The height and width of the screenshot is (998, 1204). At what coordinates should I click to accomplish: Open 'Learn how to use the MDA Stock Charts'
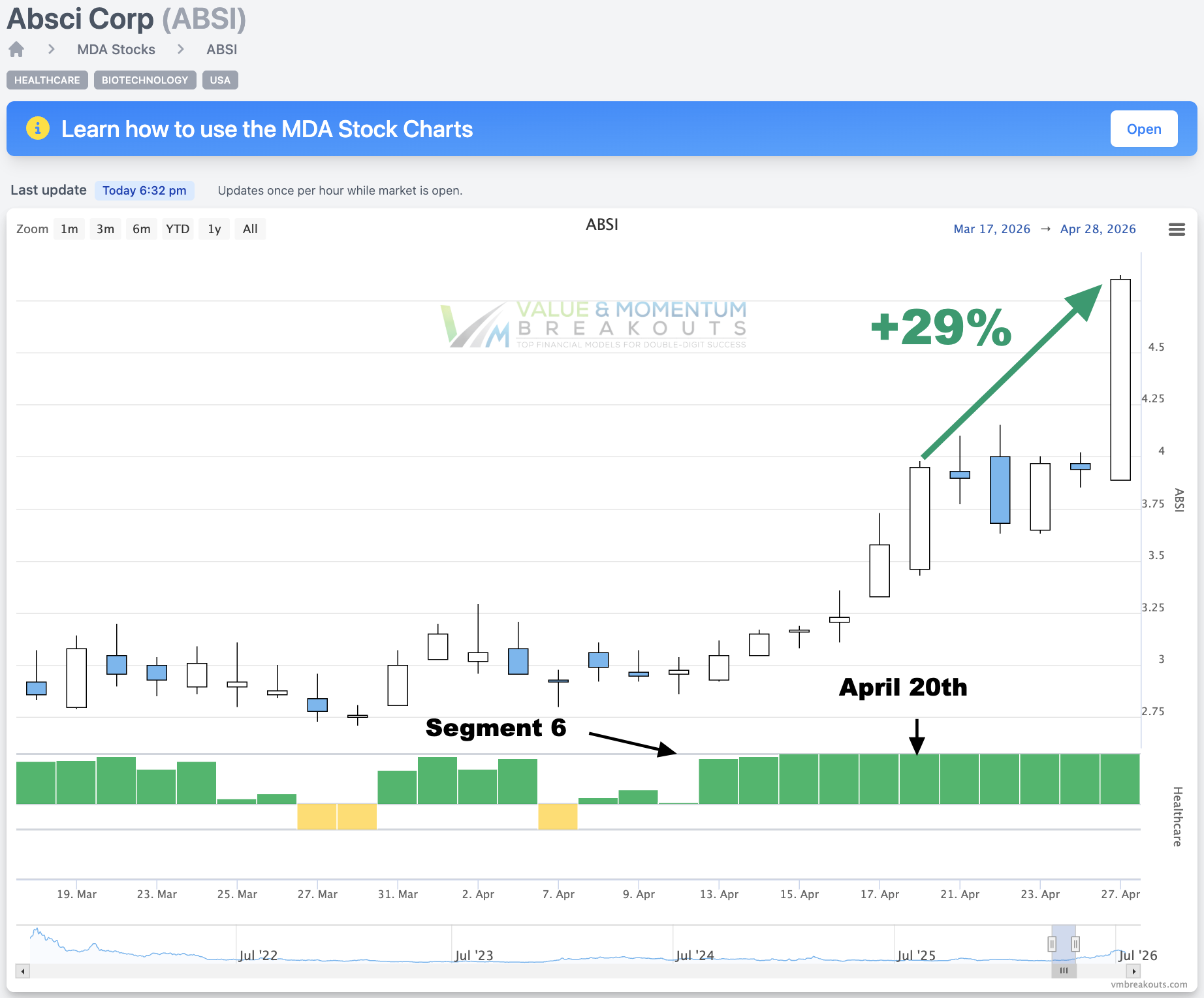coord(267,129)
